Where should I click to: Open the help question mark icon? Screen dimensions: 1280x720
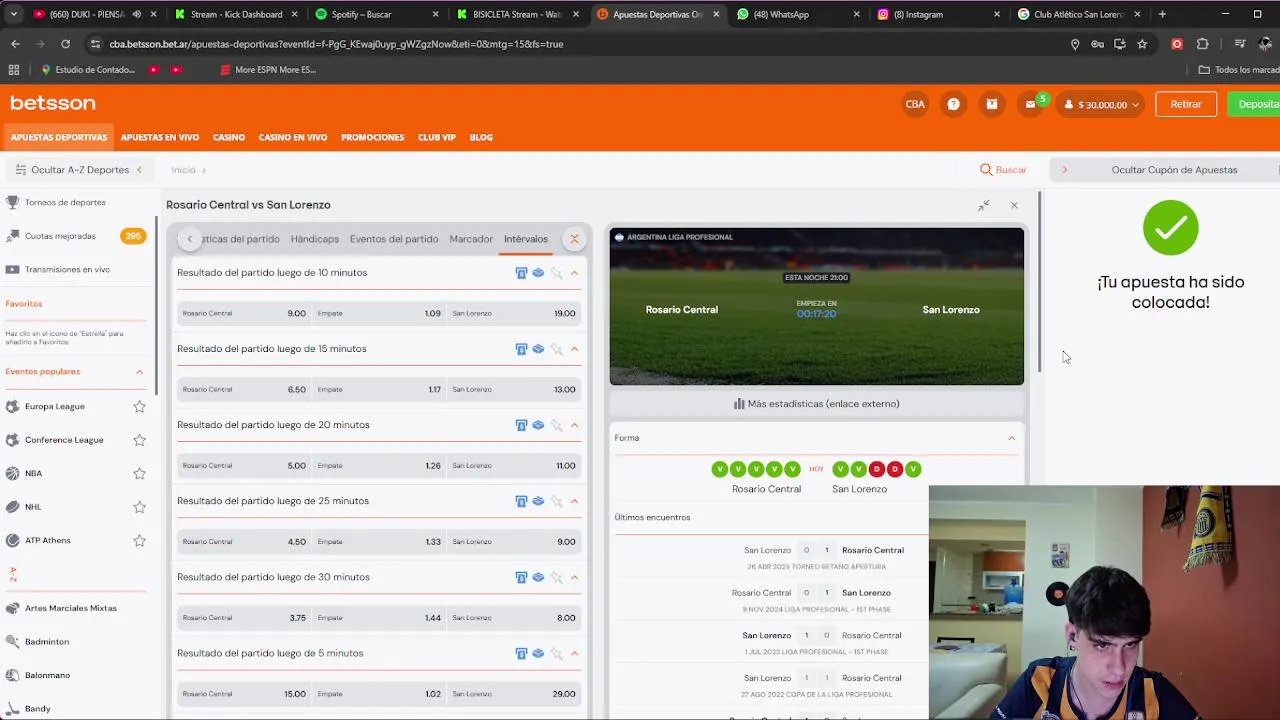pyautogui.click(x=953, y=104)
